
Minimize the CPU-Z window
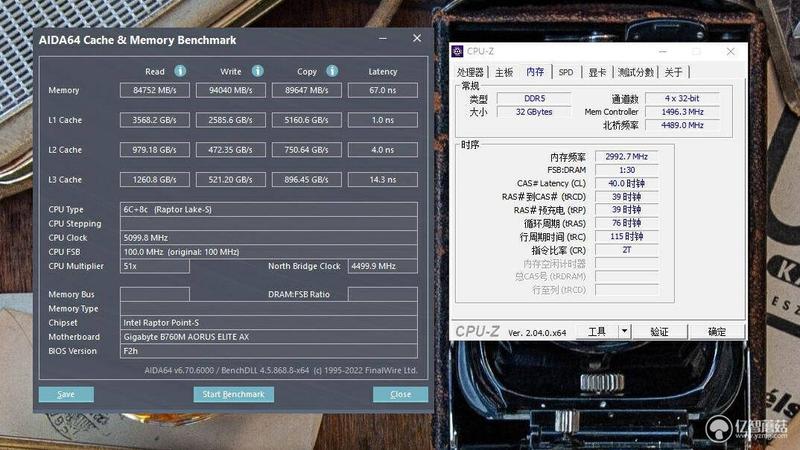click(663, 52)
